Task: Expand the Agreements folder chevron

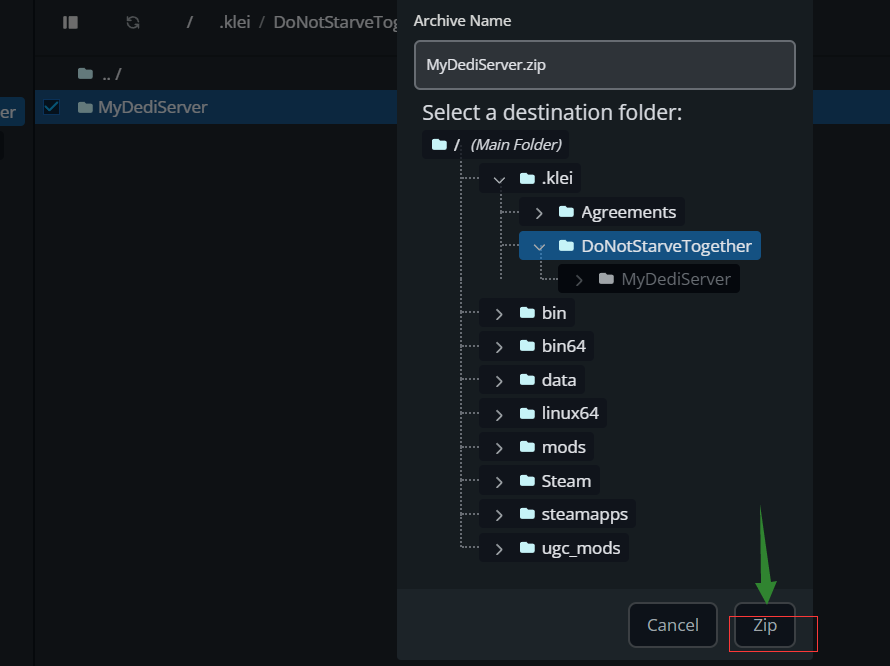Action: point(539,212)
